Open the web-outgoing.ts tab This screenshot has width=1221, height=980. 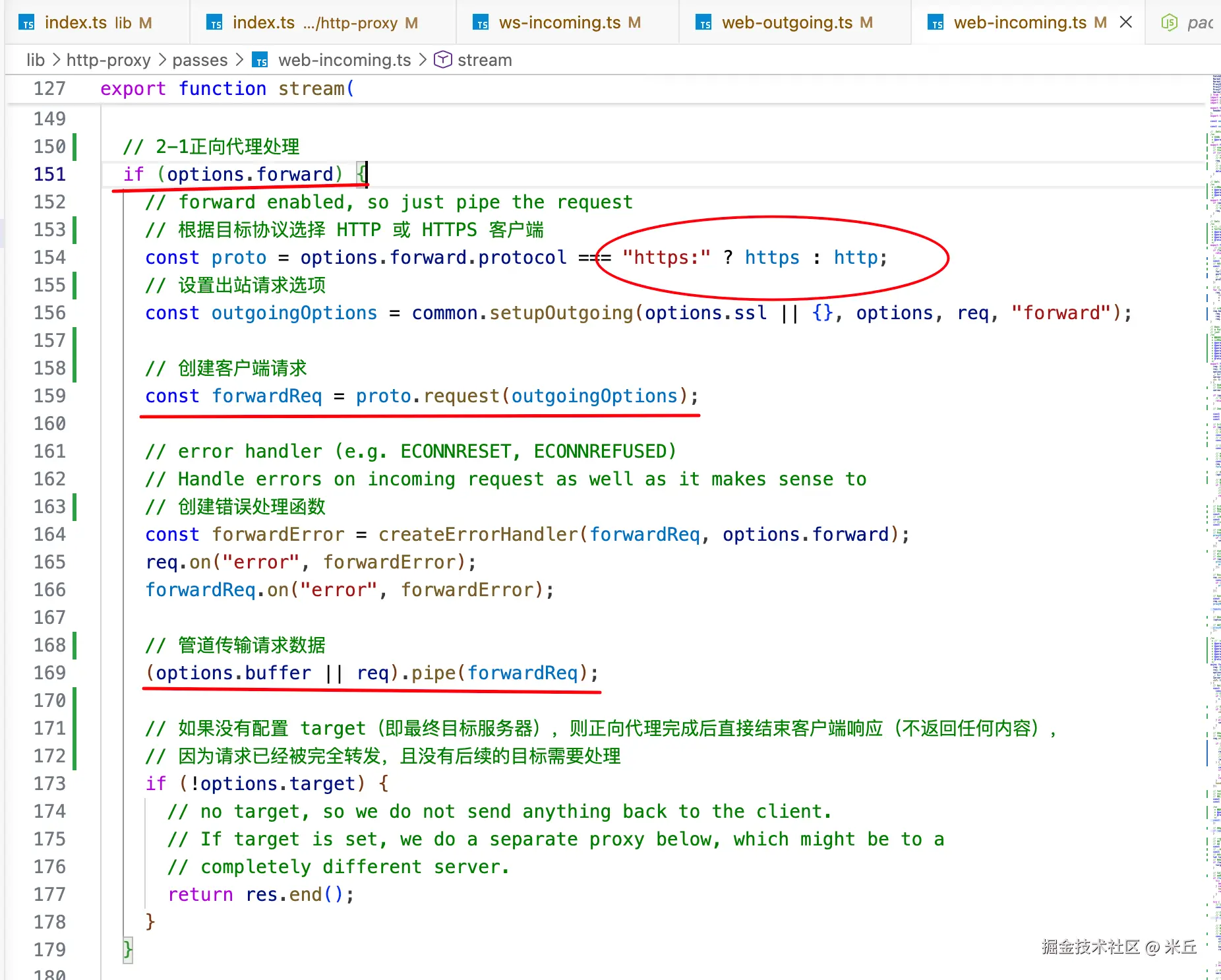796,22
